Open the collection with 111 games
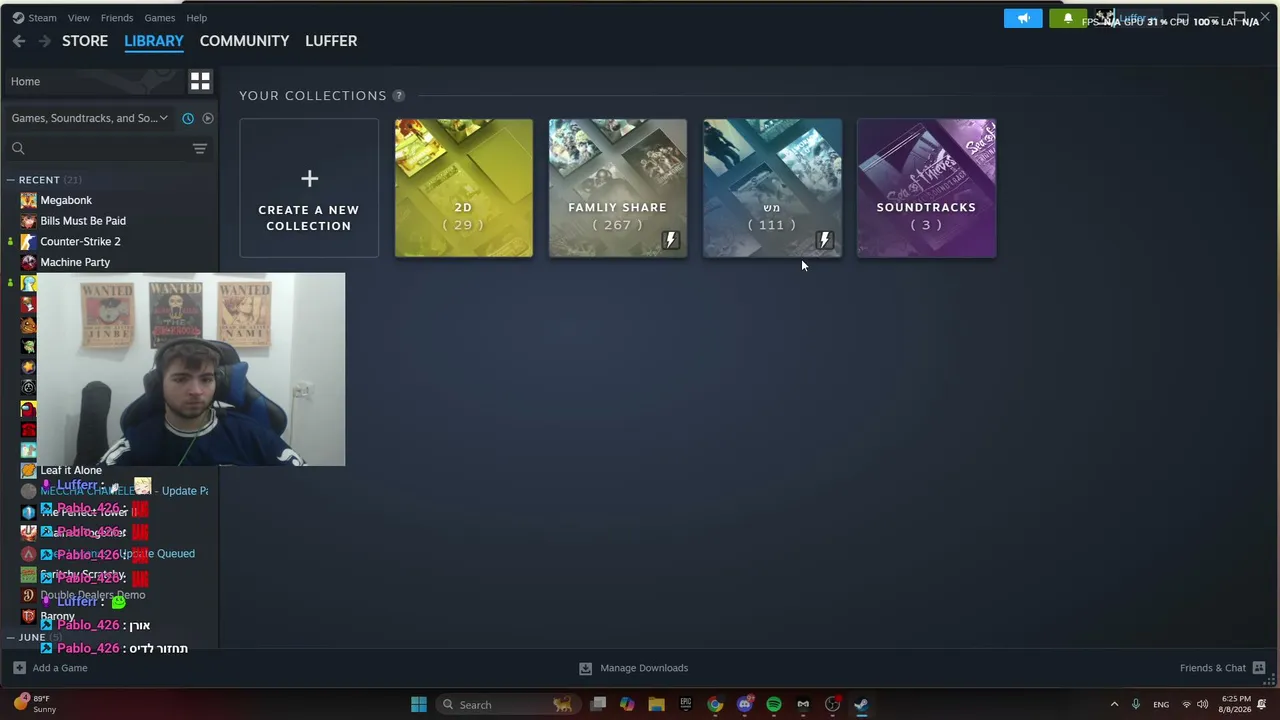Image resolution: width=1280 pixels, height=720 pixels. [x=772, y=188]
